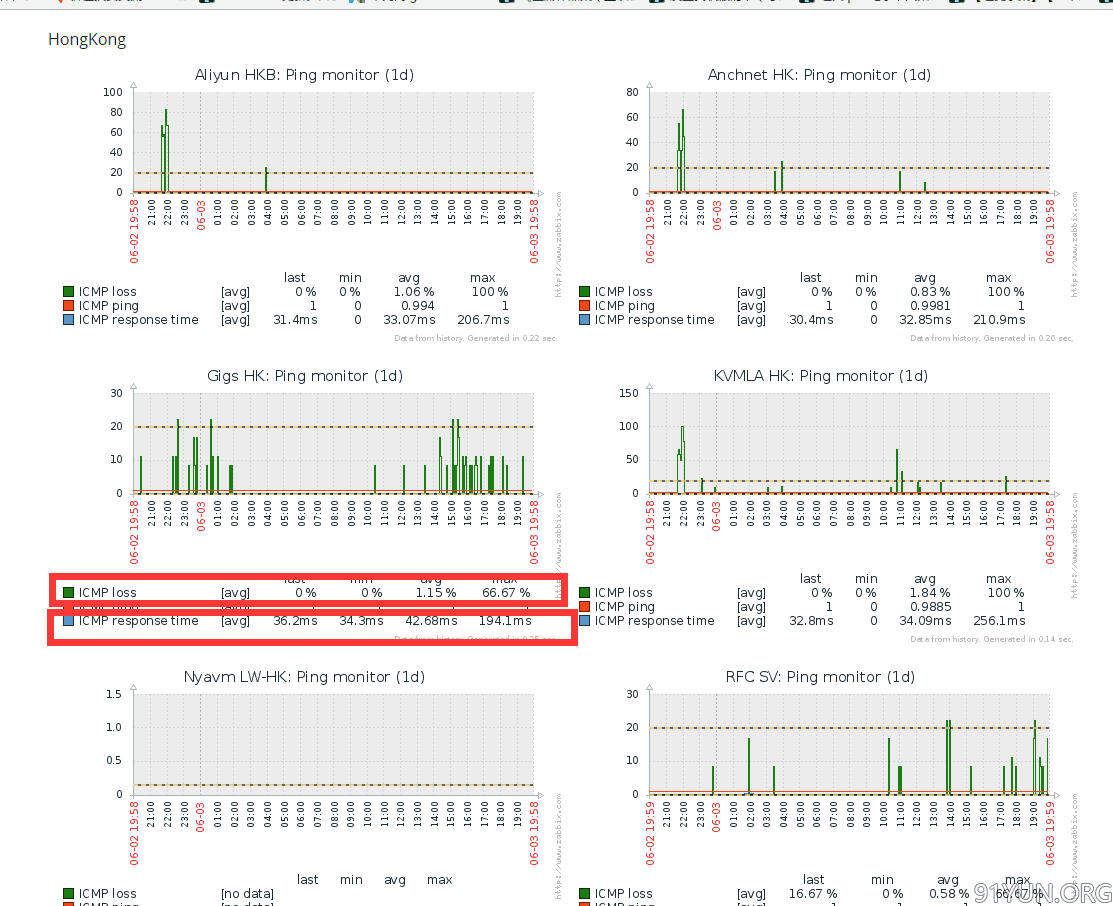Click the green ICMP loss swatch under Nyavm LW-HK
The height and width of the screenshot is (906, 1113).
(x=68, y=894)
